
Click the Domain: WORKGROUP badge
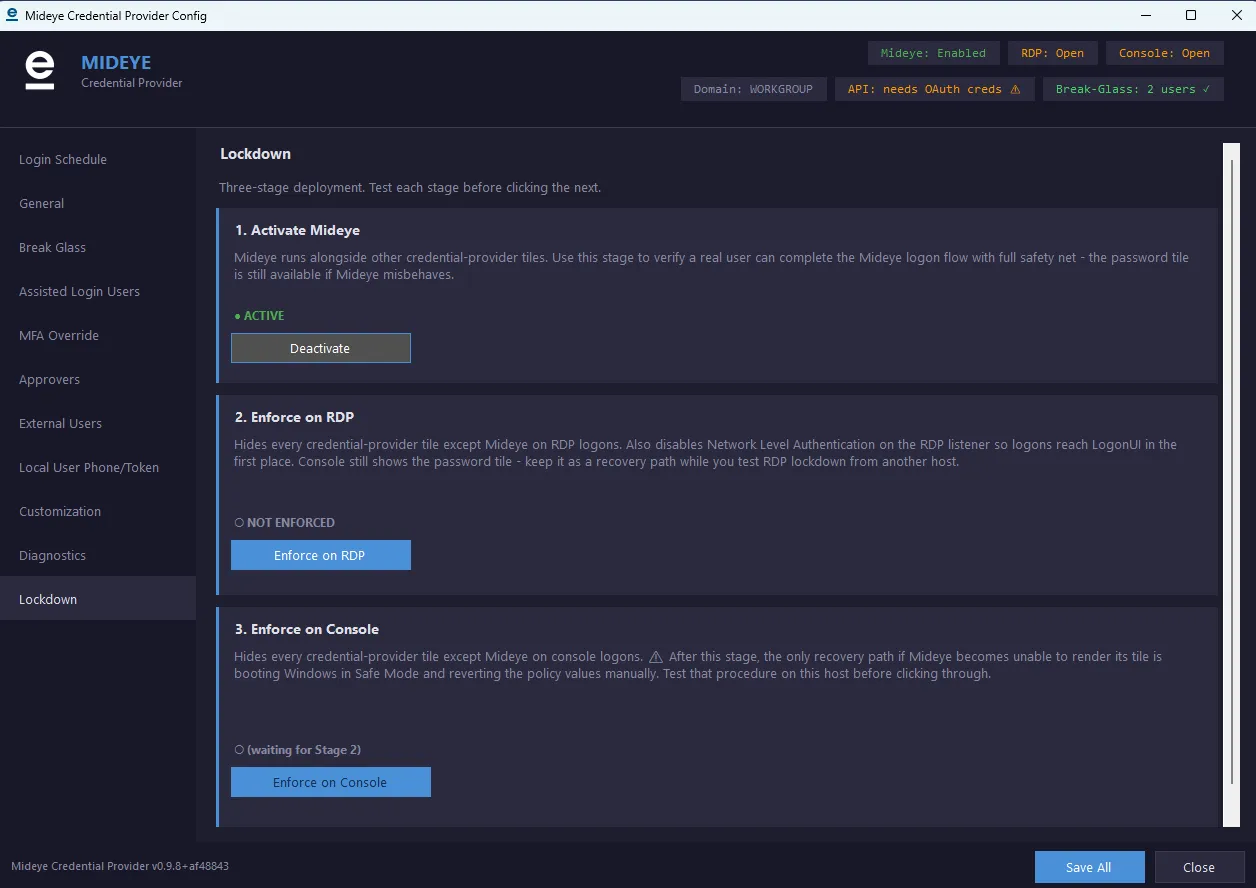point(753,89)
